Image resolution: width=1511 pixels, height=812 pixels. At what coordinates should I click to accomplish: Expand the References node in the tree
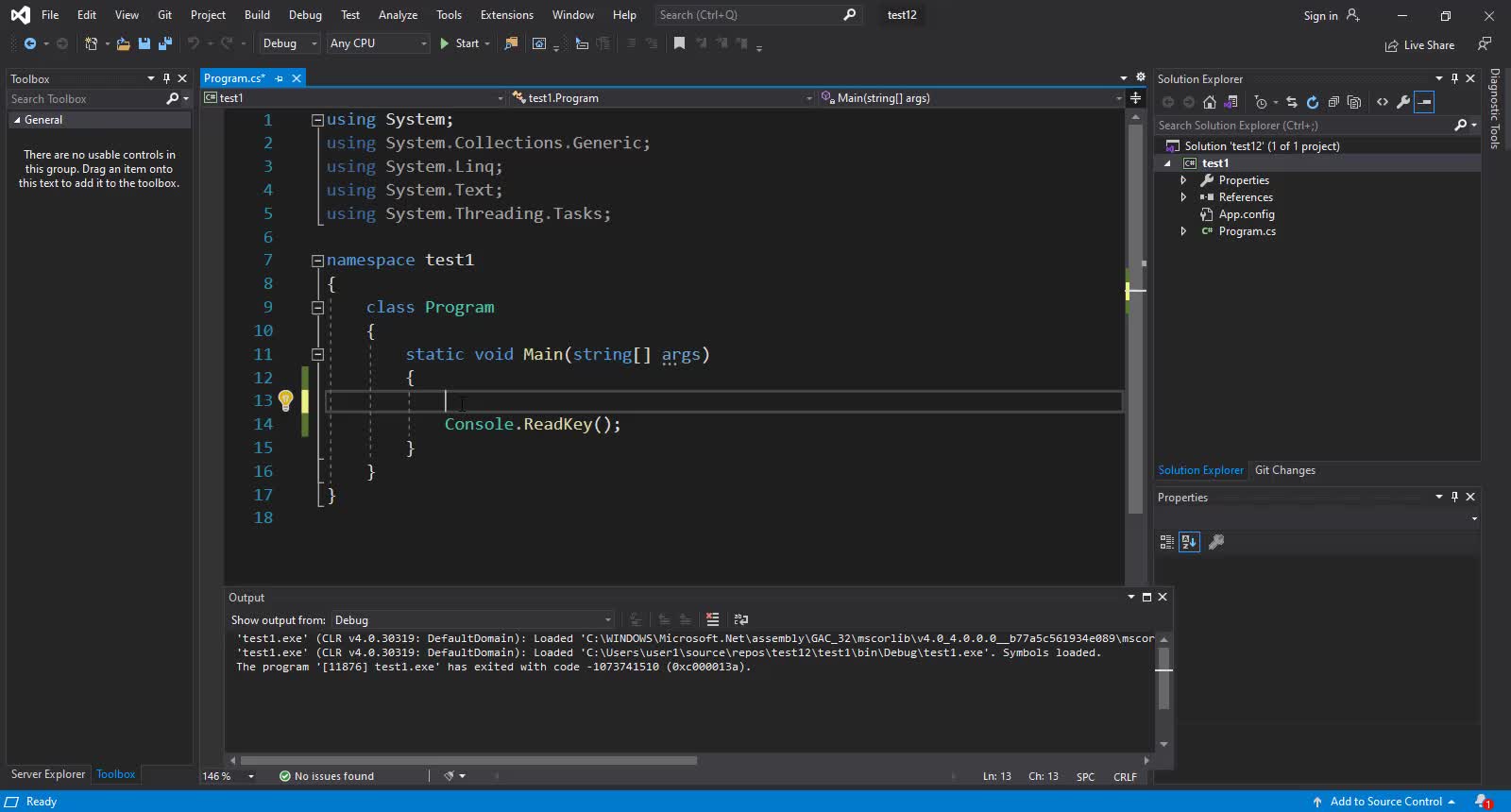(x=1183, y=197)
